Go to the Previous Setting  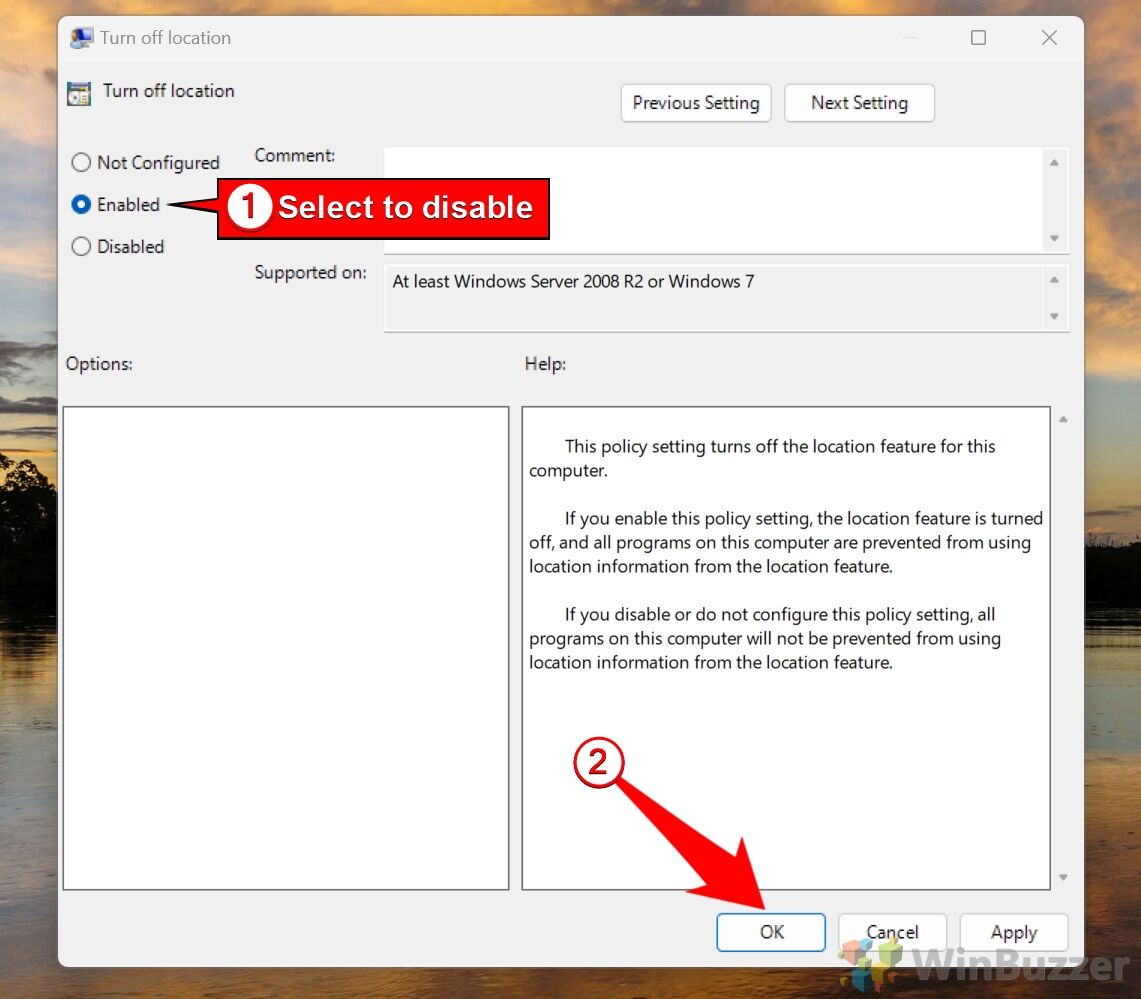click(x=695, y=103)
